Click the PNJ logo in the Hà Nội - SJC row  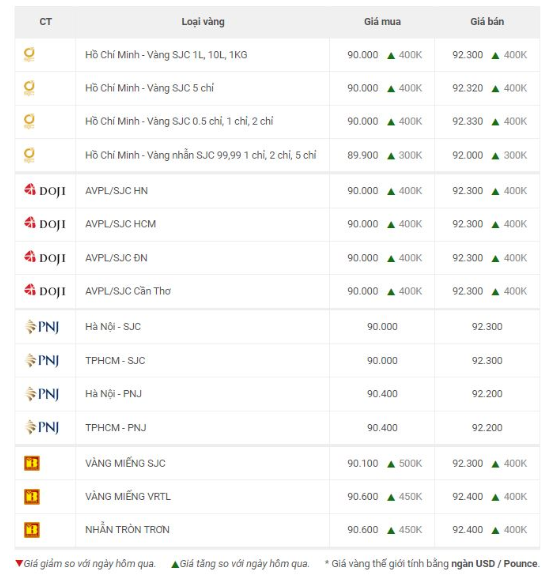click(x=42, y=327)
